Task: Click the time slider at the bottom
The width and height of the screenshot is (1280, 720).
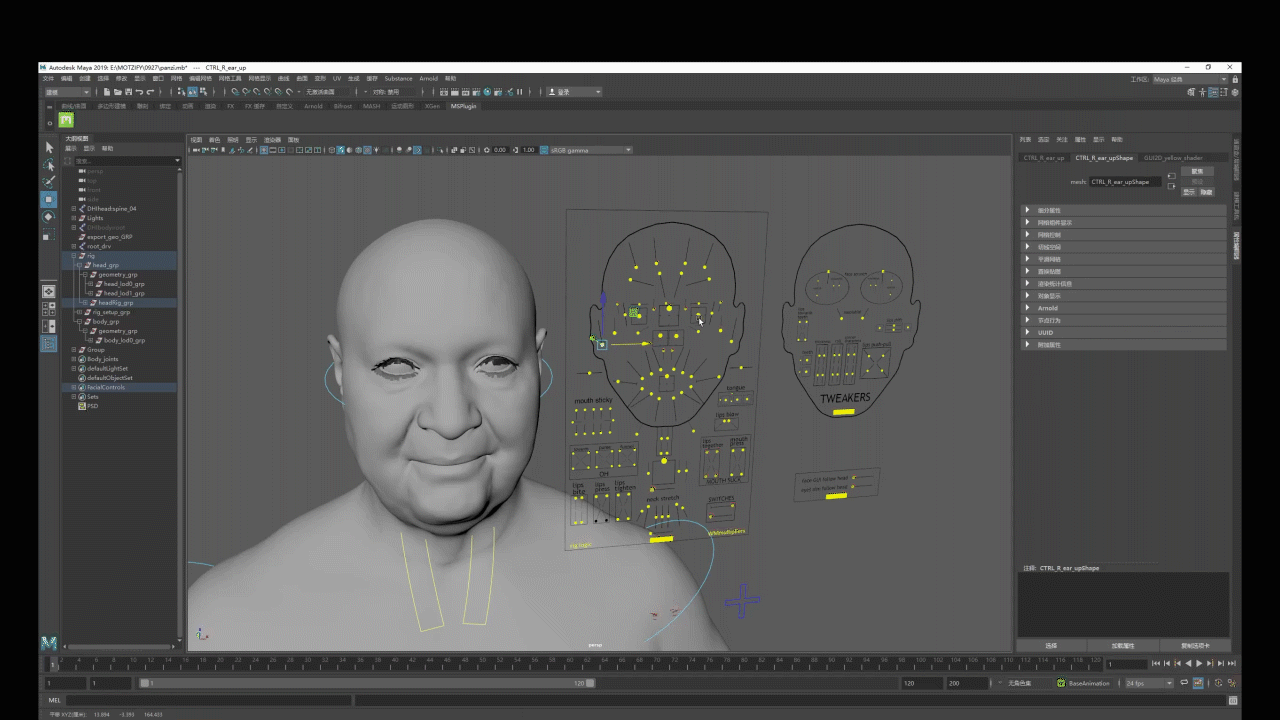Action: tap(574, 664)
